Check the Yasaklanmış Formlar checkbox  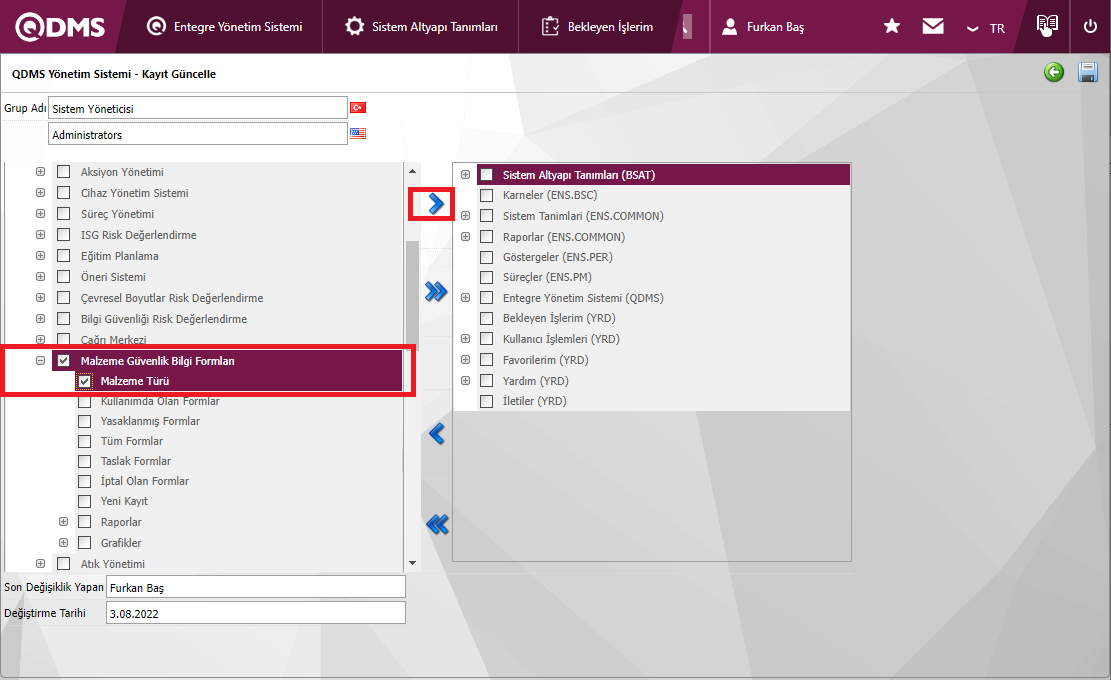(84, 421)
